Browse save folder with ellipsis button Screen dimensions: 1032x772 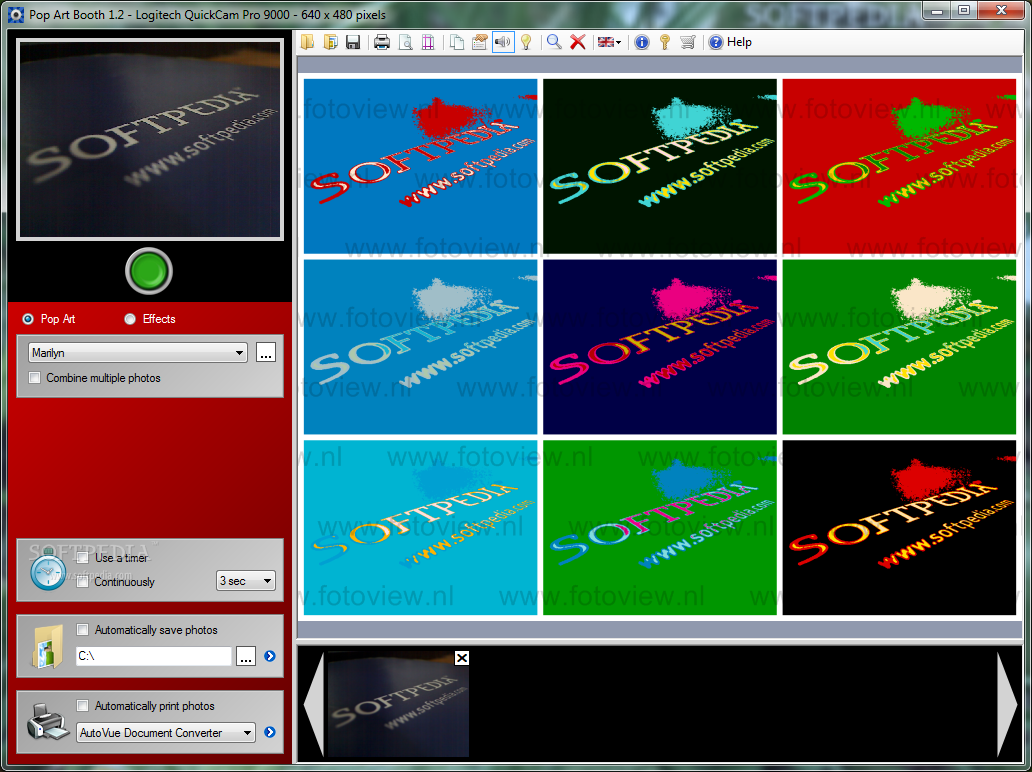(x=246, y=656)
